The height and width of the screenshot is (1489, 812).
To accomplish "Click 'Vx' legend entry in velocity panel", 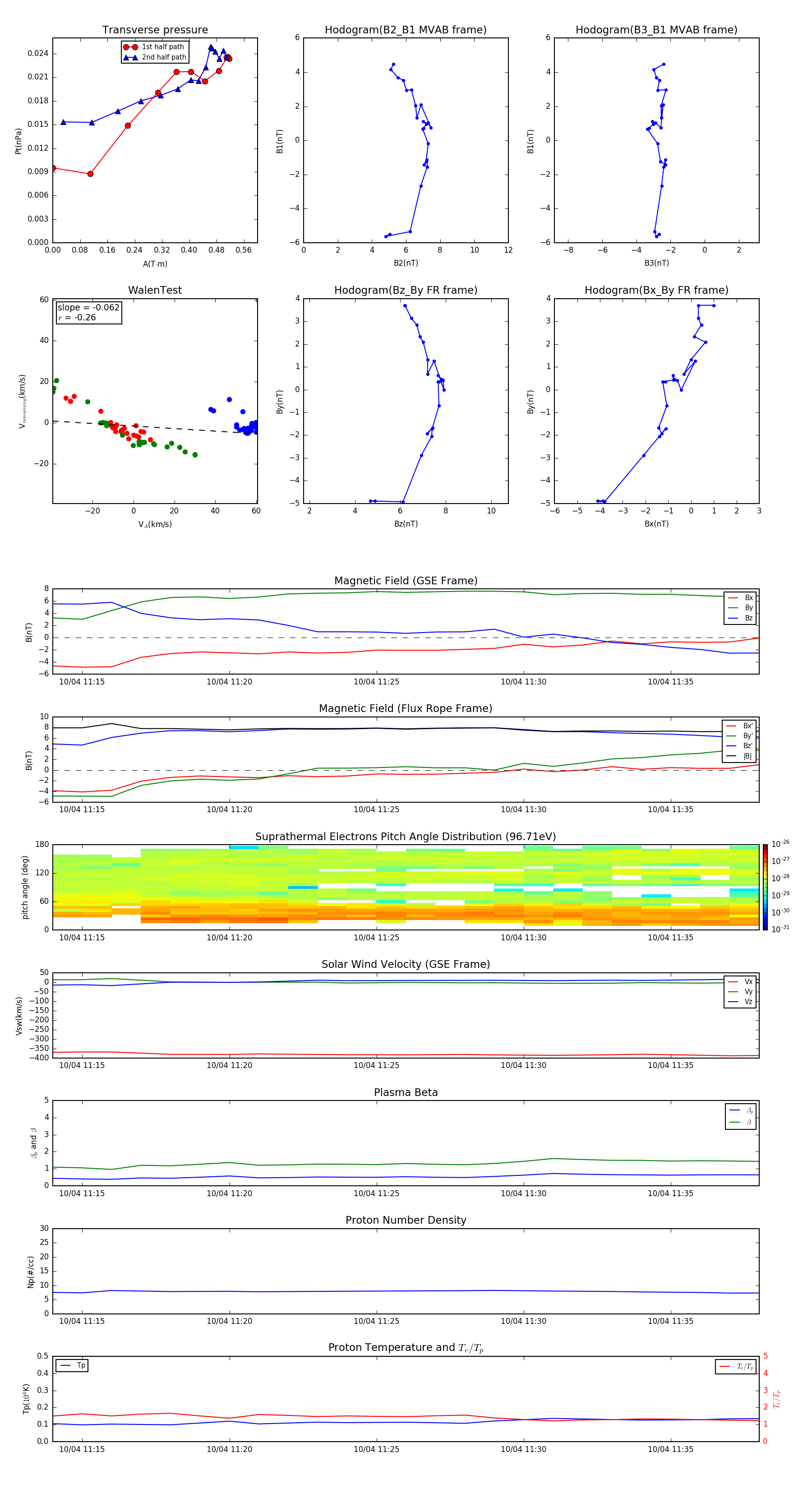I will (x=740, y=982).
